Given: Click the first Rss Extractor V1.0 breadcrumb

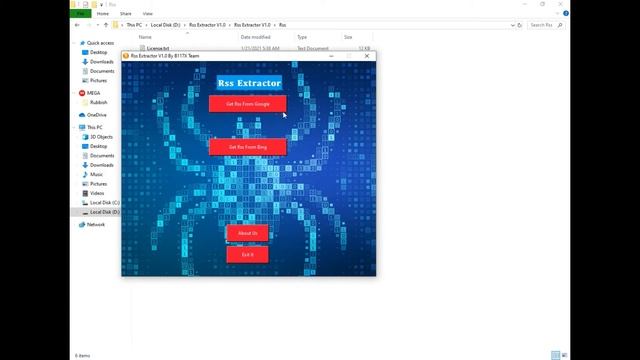Looking at the screenshot, I should (207, 25).
